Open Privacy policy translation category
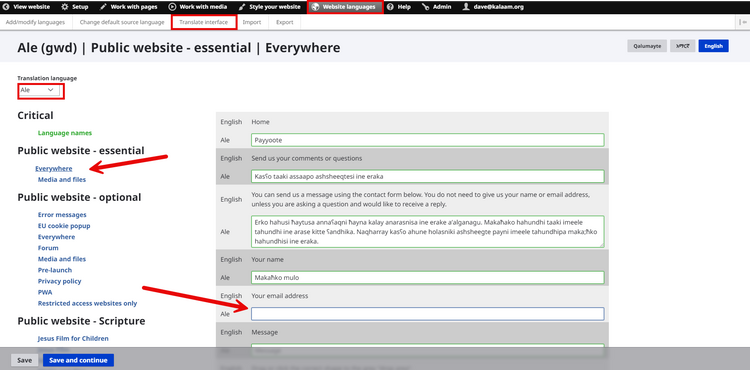 coord(60,281)
